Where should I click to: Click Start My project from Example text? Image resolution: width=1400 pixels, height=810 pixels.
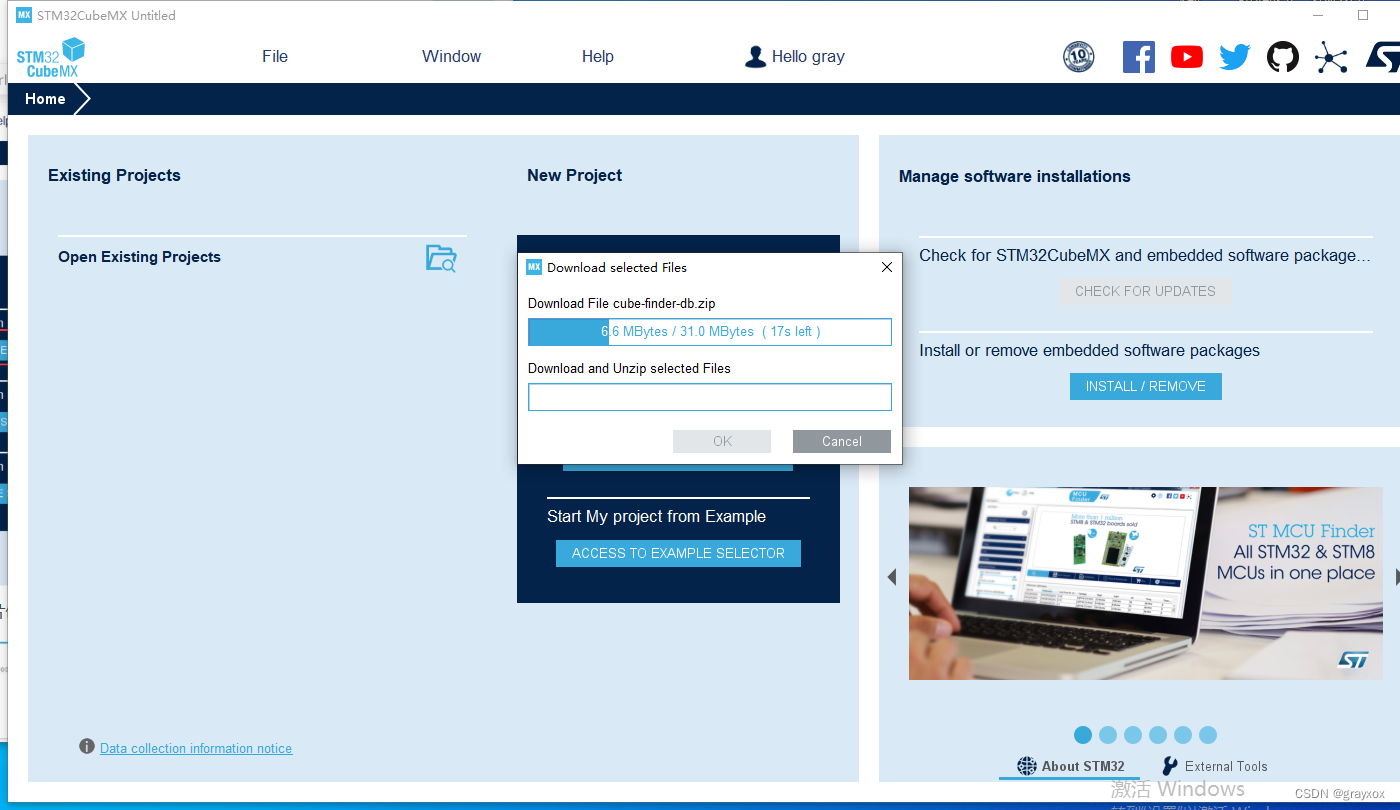656,516
